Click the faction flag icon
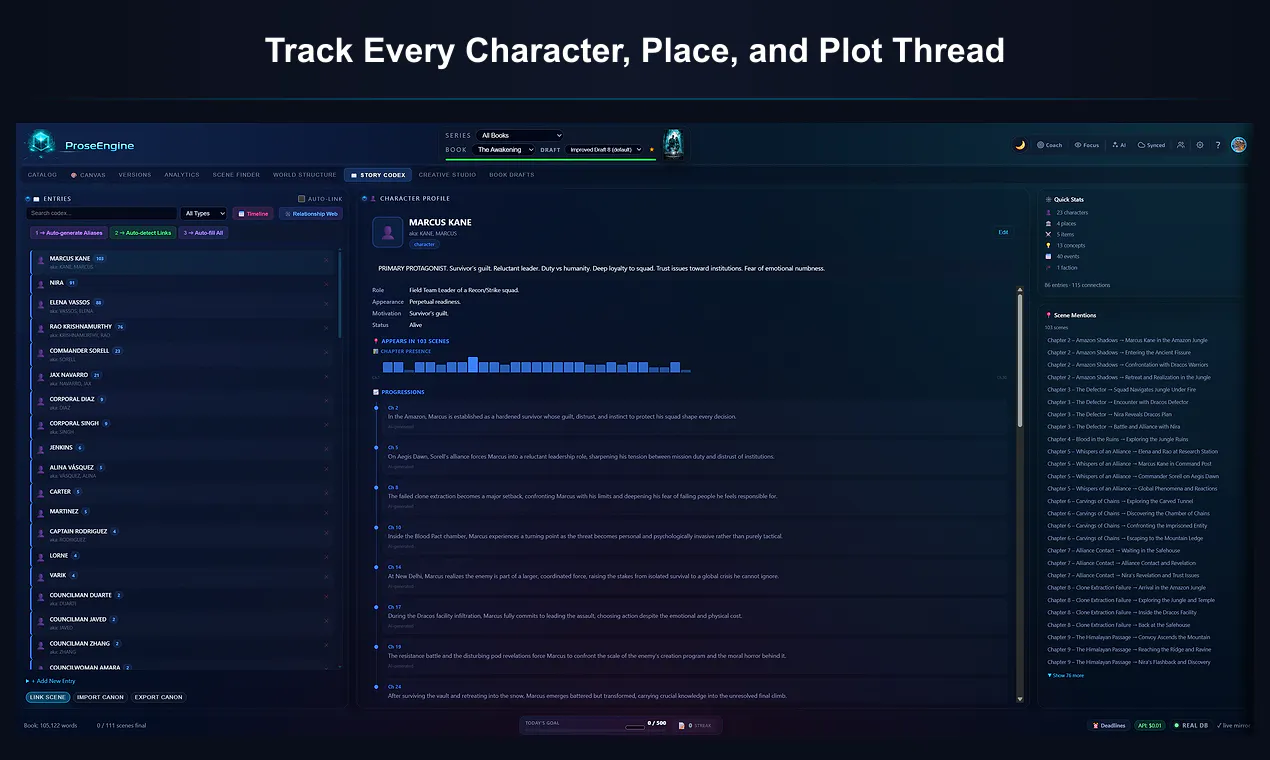1270x760 pixels. pyautogui.click(x=1048, y=268)
